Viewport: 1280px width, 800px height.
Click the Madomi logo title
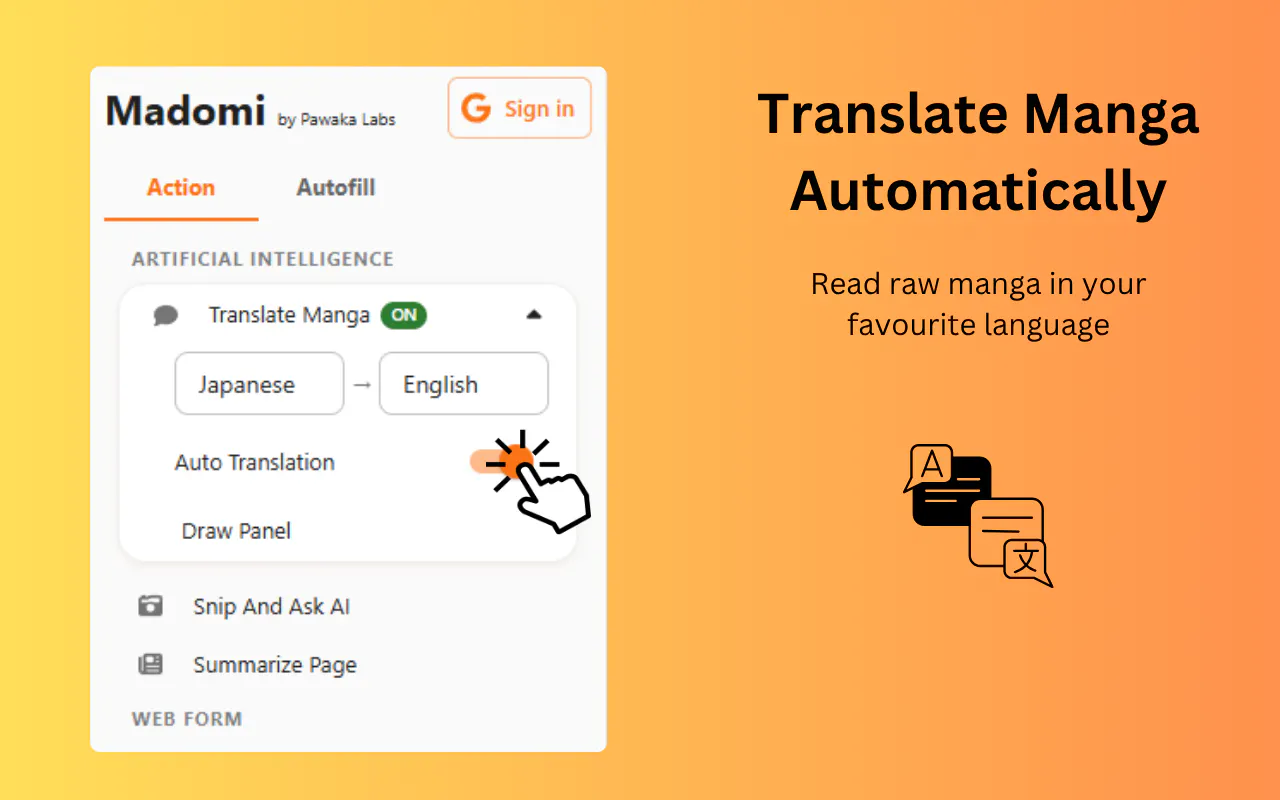186,110
